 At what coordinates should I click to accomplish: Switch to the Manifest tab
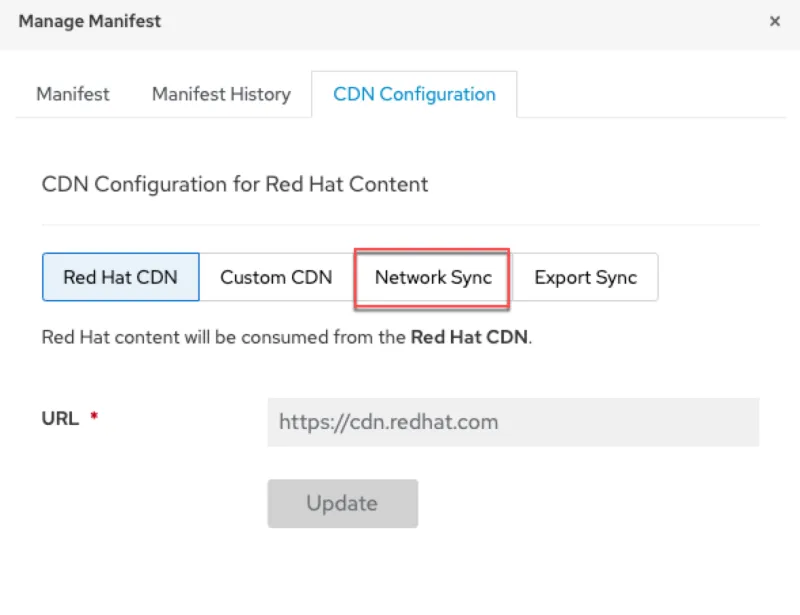click(71, 94)
